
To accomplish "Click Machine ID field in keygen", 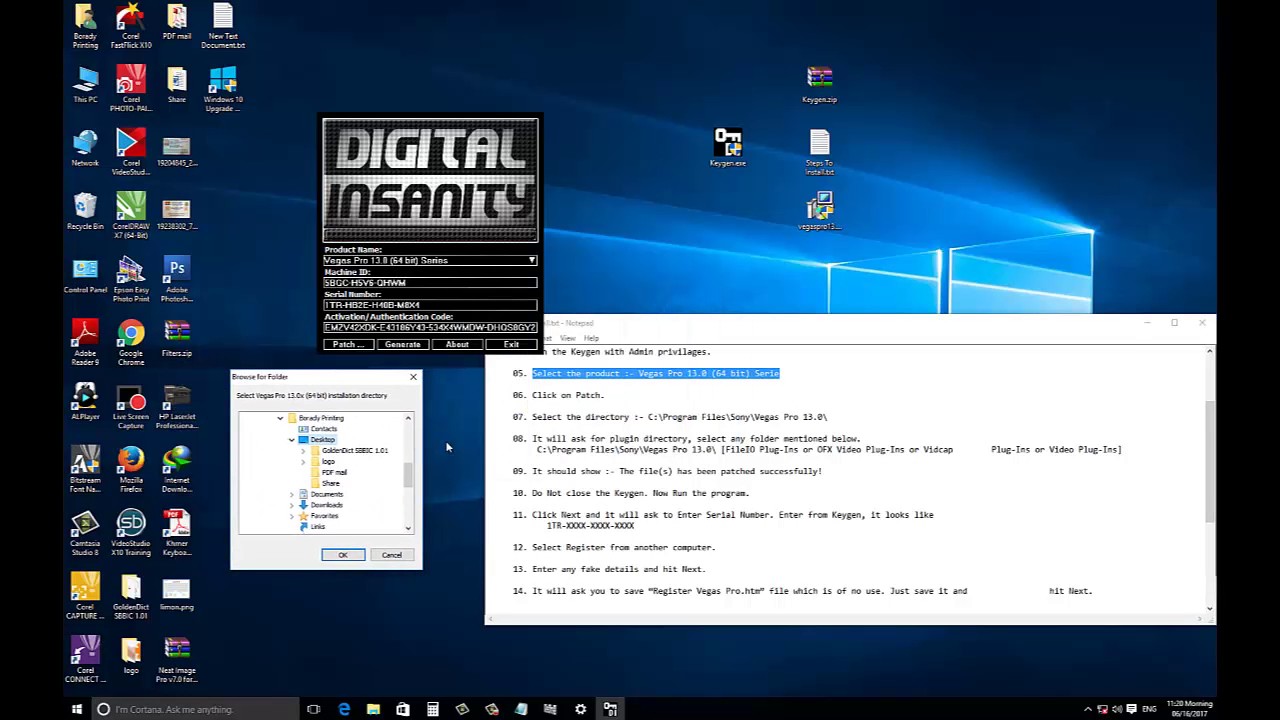I will point(430,283).
